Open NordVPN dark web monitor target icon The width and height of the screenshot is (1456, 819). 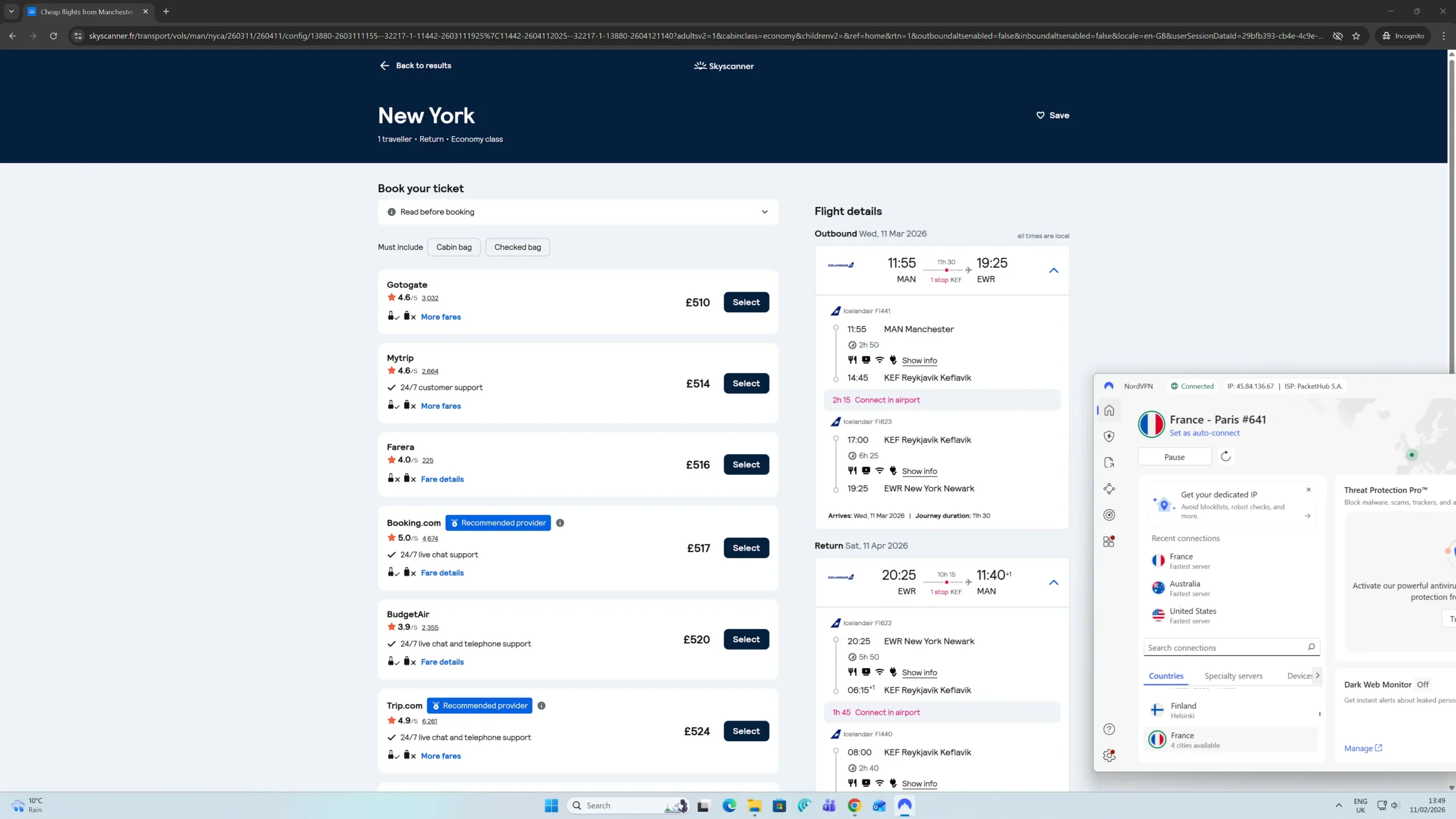coord(1108,515)
